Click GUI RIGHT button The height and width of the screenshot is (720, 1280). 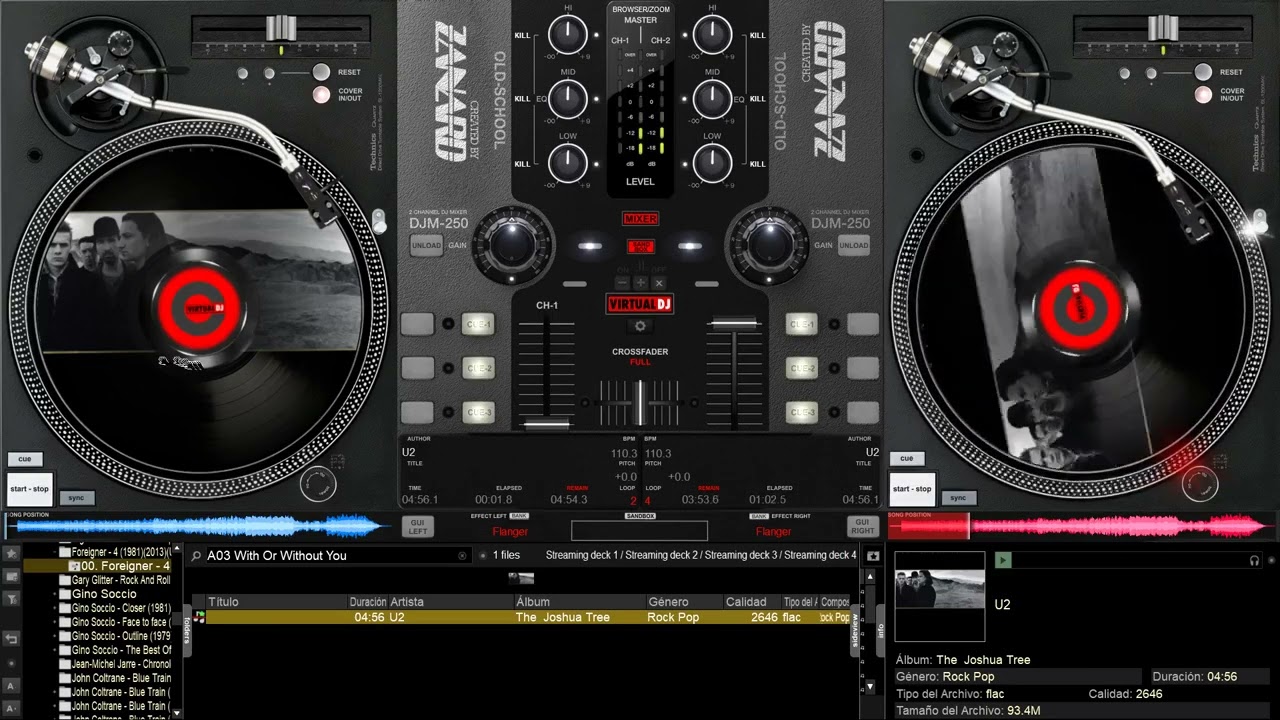862,526
